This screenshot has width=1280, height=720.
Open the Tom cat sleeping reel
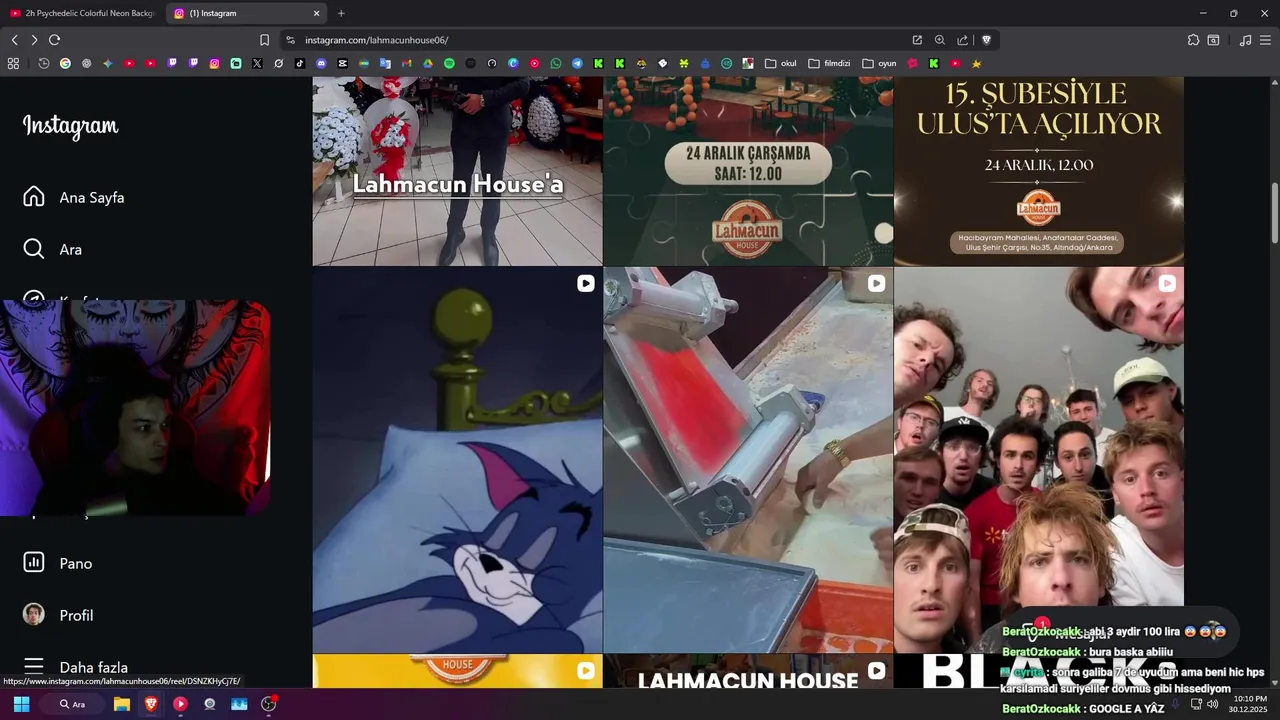click(x=457, y=460)
